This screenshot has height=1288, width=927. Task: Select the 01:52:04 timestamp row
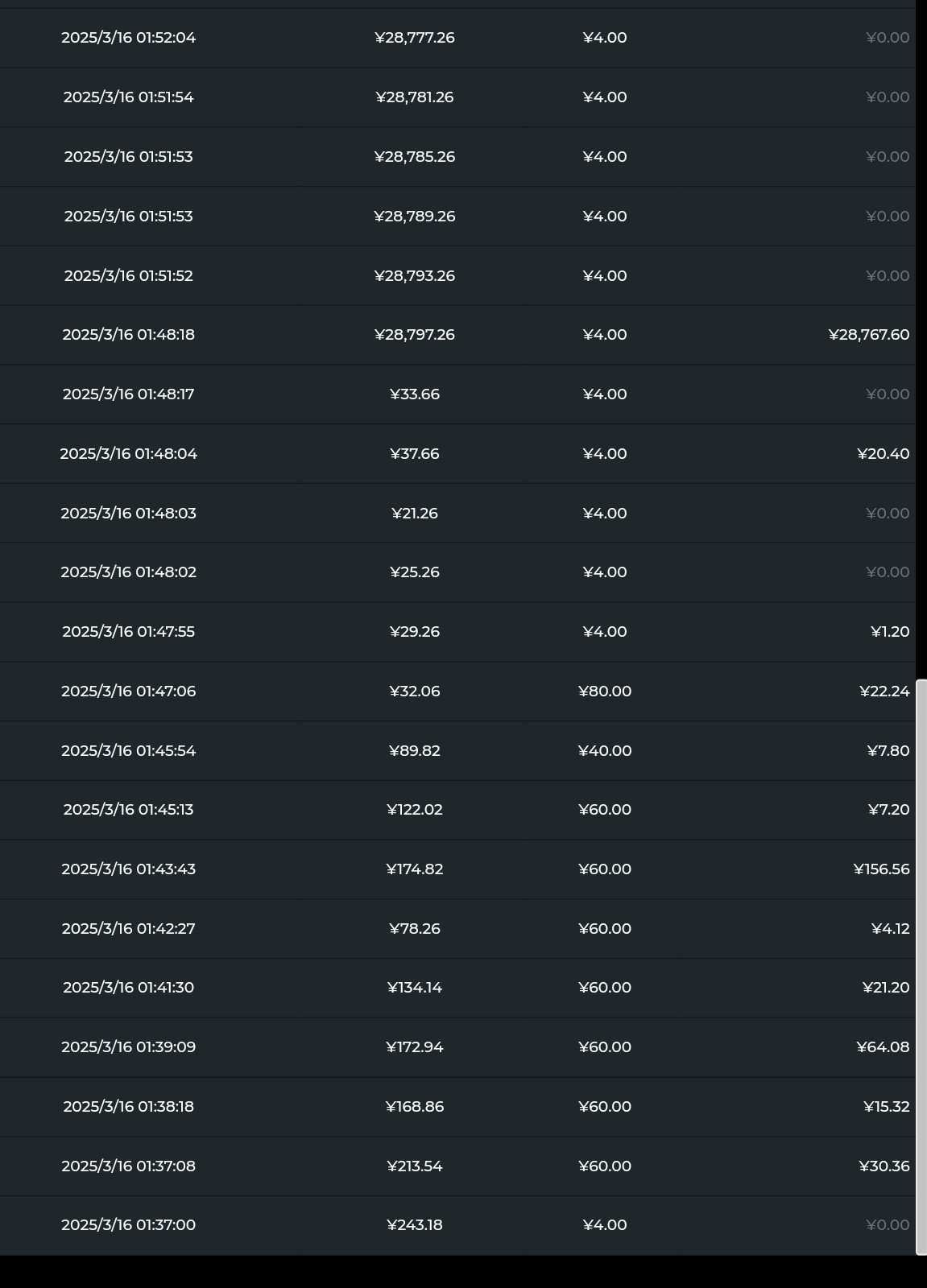point(129,38)
